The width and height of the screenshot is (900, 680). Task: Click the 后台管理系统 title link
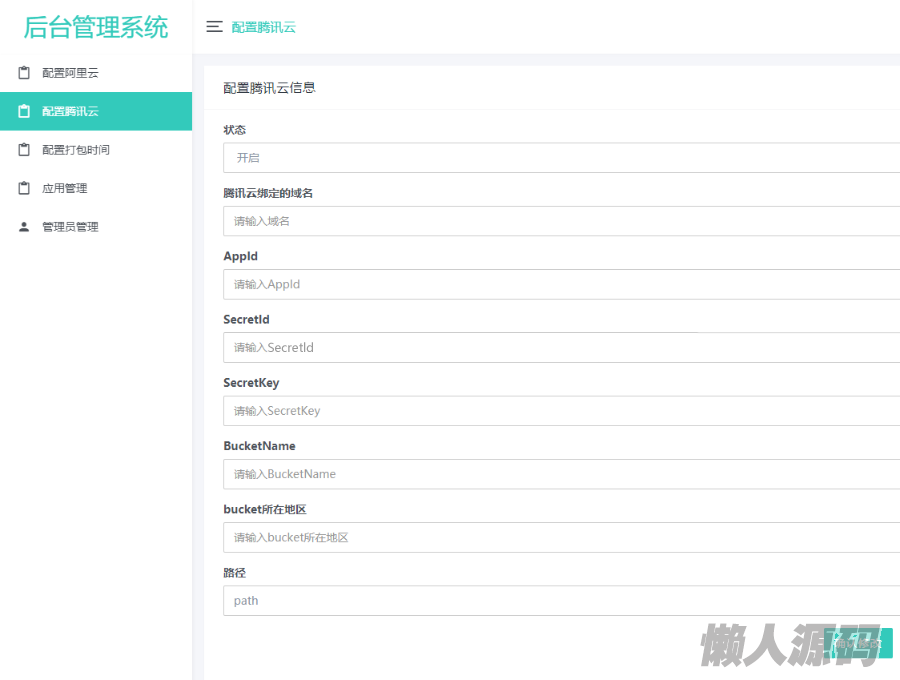(96, 27)
